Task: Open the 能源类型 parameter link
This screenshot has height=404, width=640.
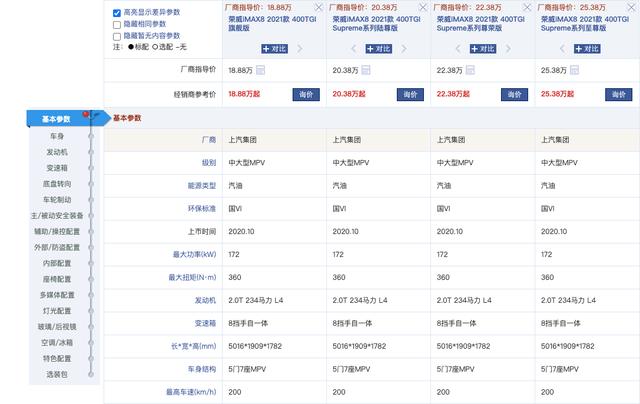Action: pyautogui.click(x=202, y=186)
